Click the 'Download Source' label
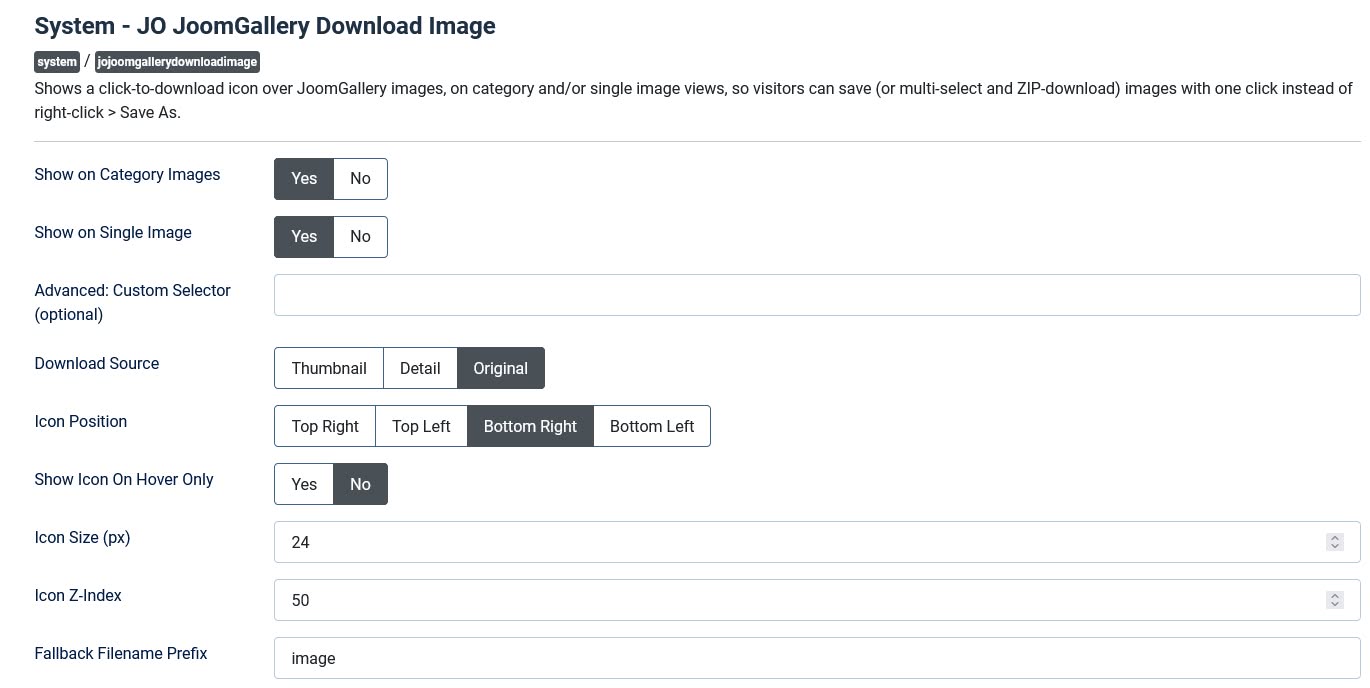This screenshot has height=688, width=1370. 97,363
